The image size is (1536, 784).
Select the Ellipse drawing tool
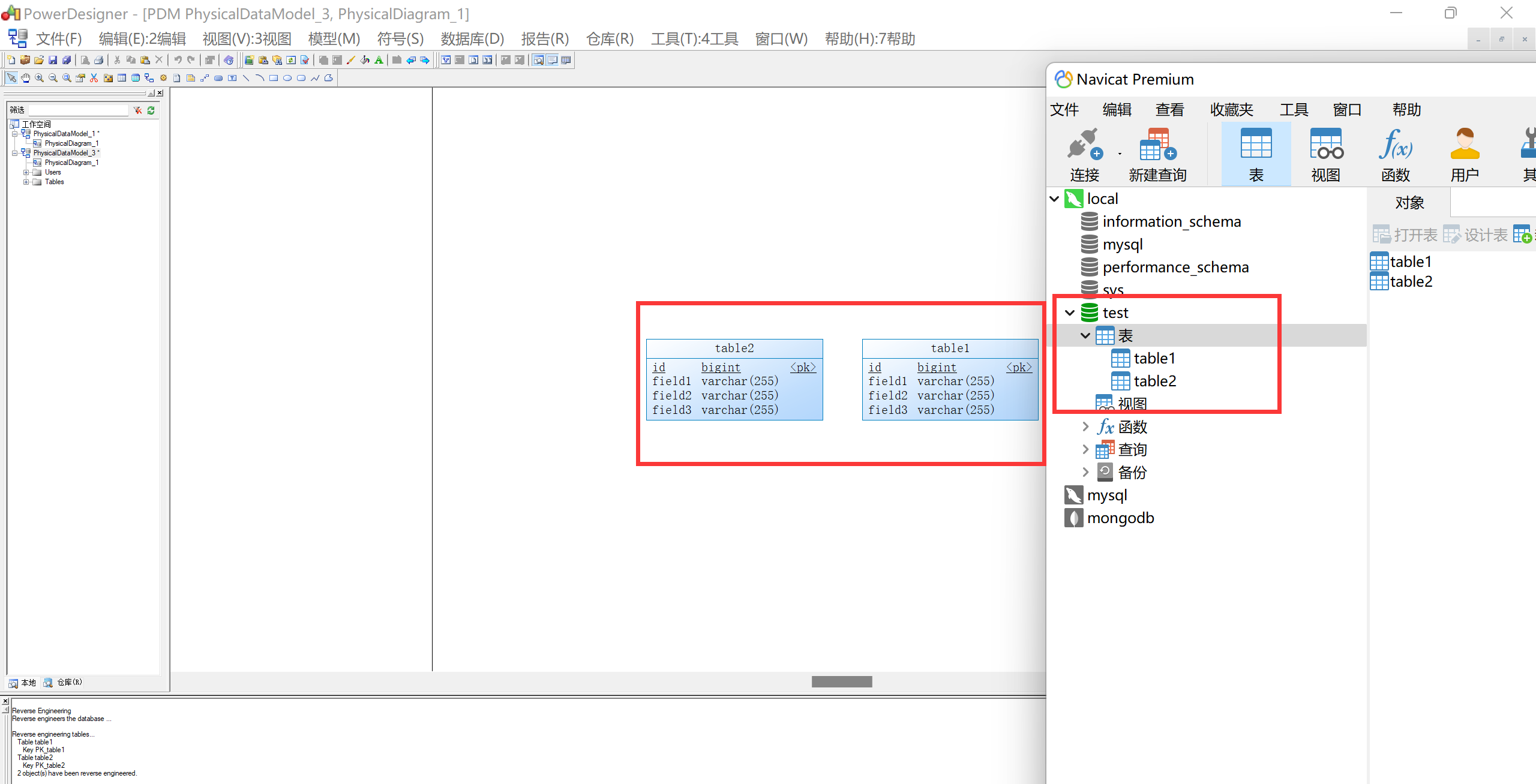click(x=286, y=78)
